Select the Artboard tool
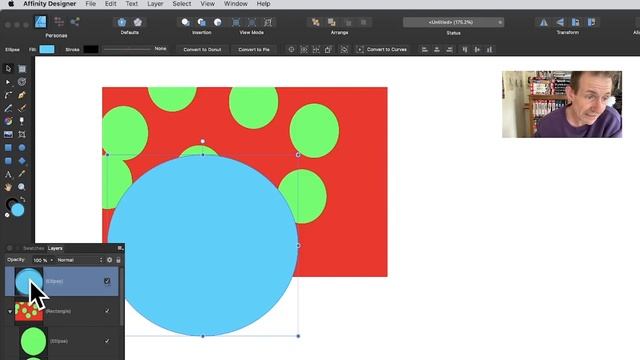Viewport: 640px width, 360px height. pyautogui.click(x=22, y=69)
